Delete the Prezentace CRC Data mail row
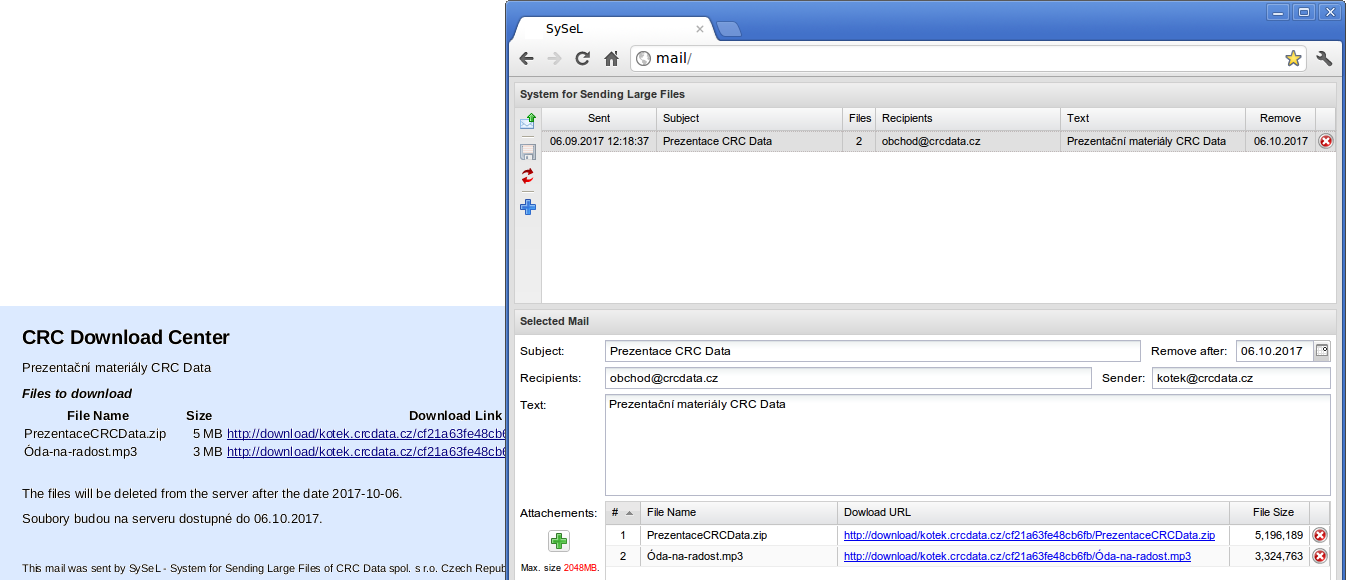This screenshot has width=1346, height=580. (x=1326, y=141)
